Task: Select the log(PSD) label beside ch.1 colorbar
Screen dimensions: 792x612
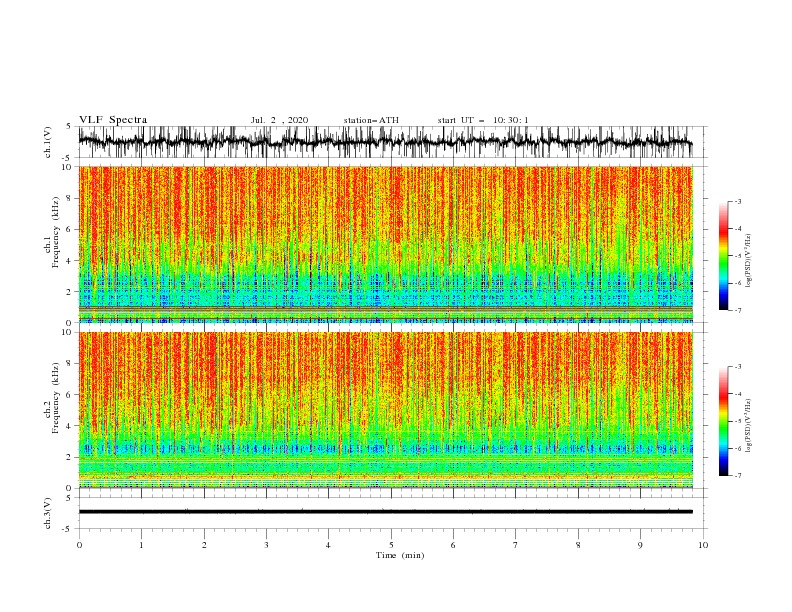Action: [x=749, y=261]
